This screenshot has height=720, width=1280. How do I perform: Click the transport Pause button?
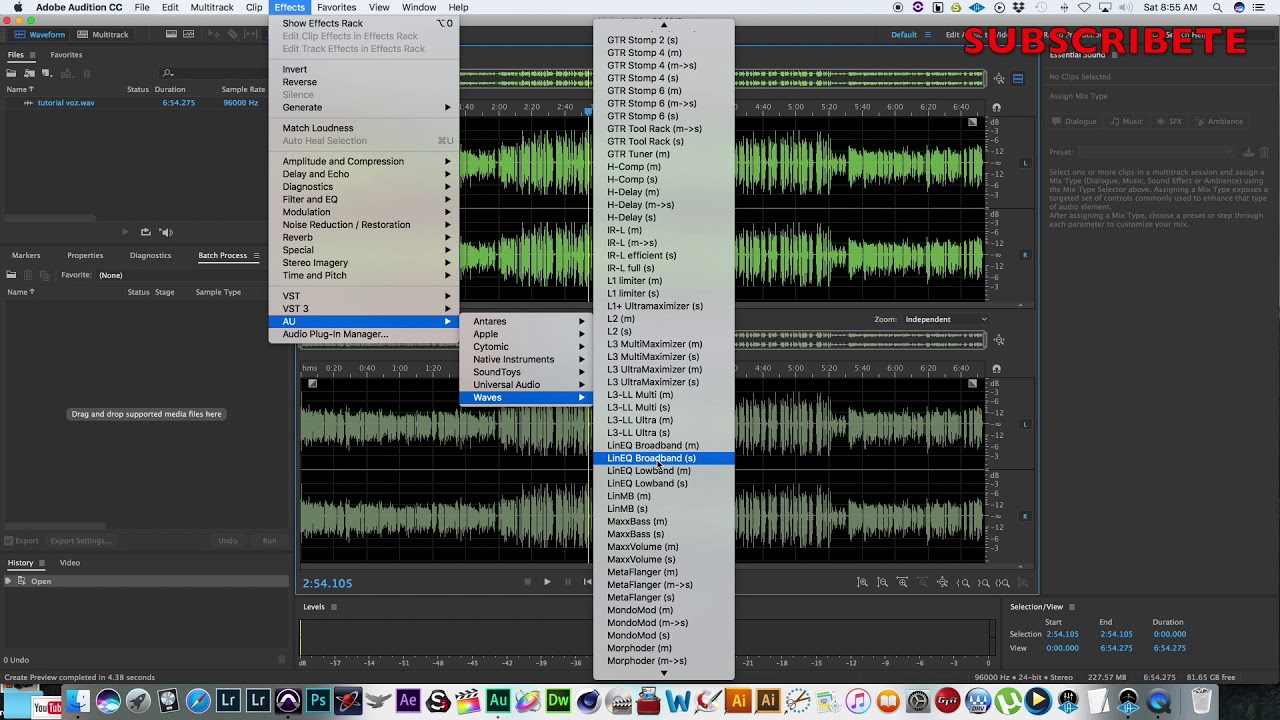coord(567,582)
